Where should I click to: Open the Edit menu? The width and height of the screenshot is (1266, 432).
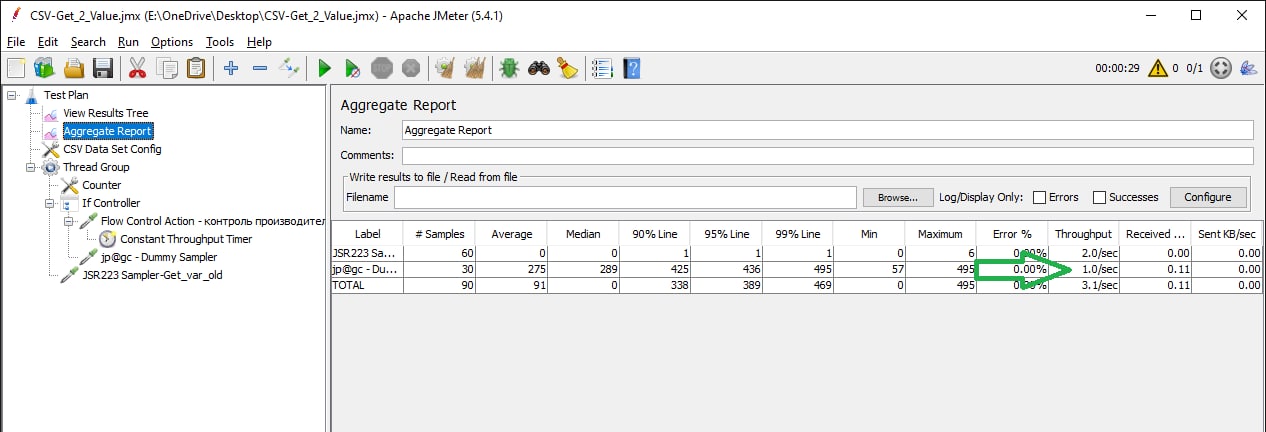point(48,42)
